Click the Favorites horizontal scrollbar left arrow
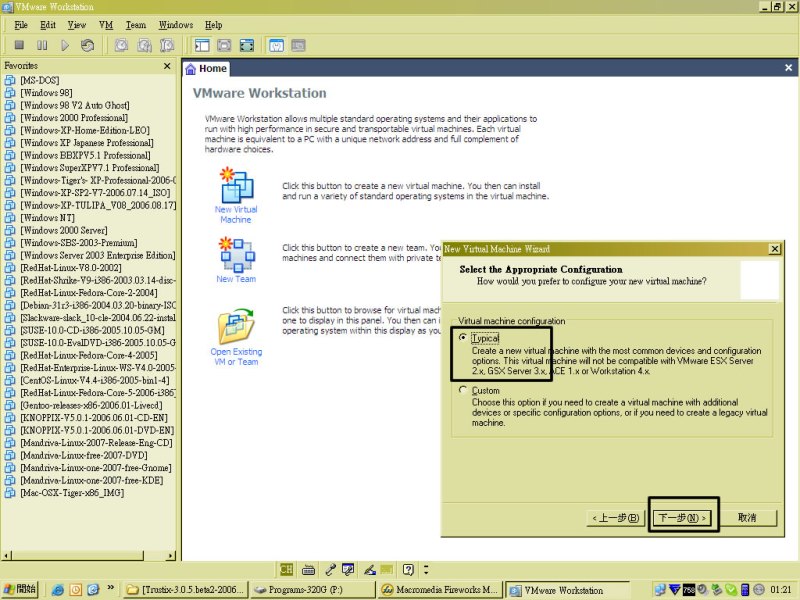This screenshot has width=800, height=600. point(7,555)
